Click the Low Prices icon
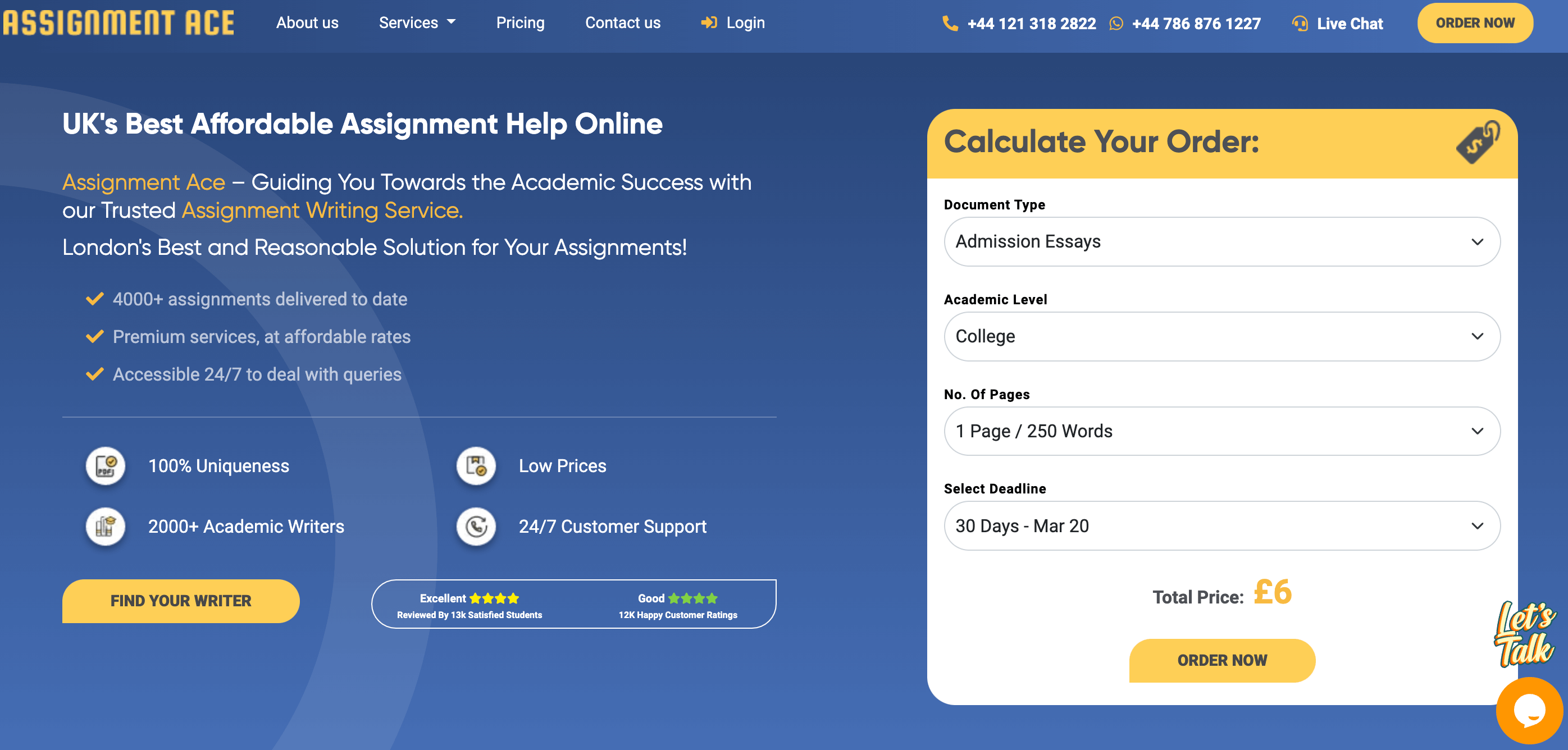The width and height of the screenshot is (1568, 750). [x=476, y=466]
